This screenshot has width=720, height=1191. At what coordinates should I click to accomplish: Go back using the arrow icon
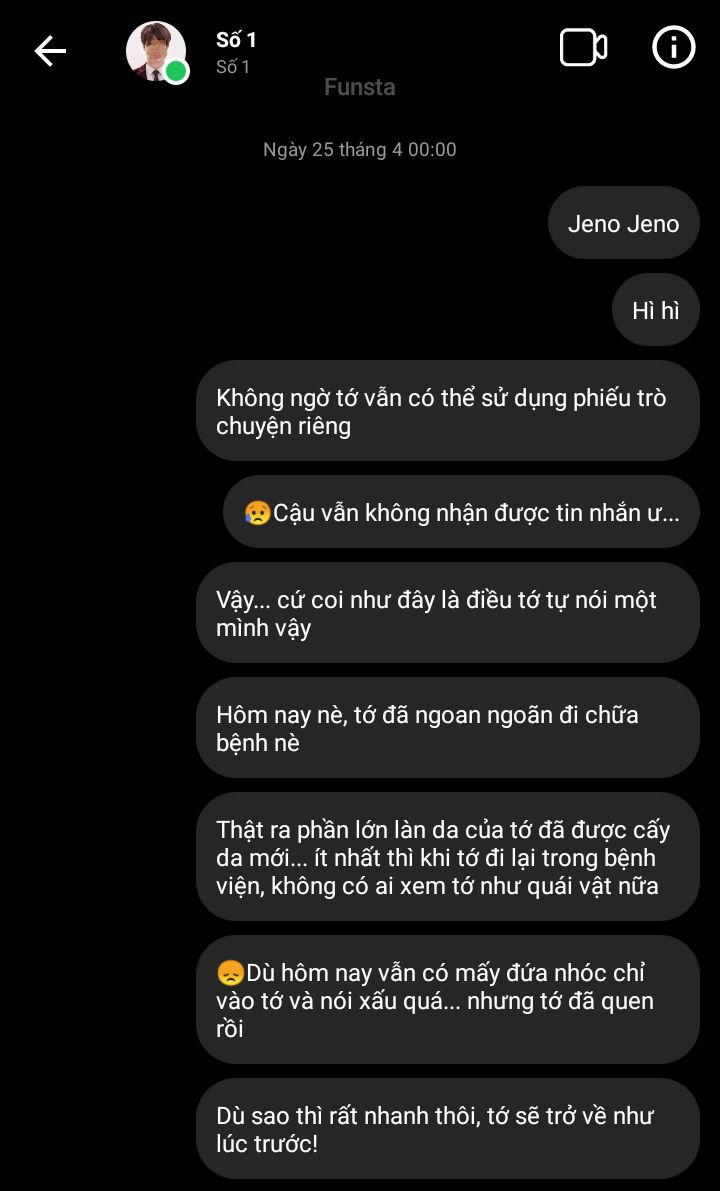[50, 51]
